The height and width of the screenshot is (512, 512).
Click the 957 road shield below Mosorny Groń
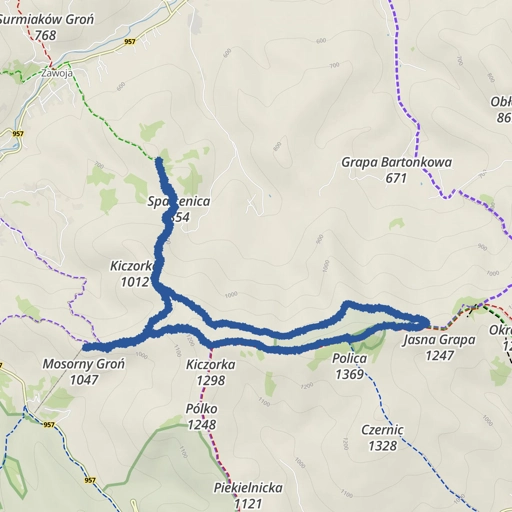tap(49, 425)
